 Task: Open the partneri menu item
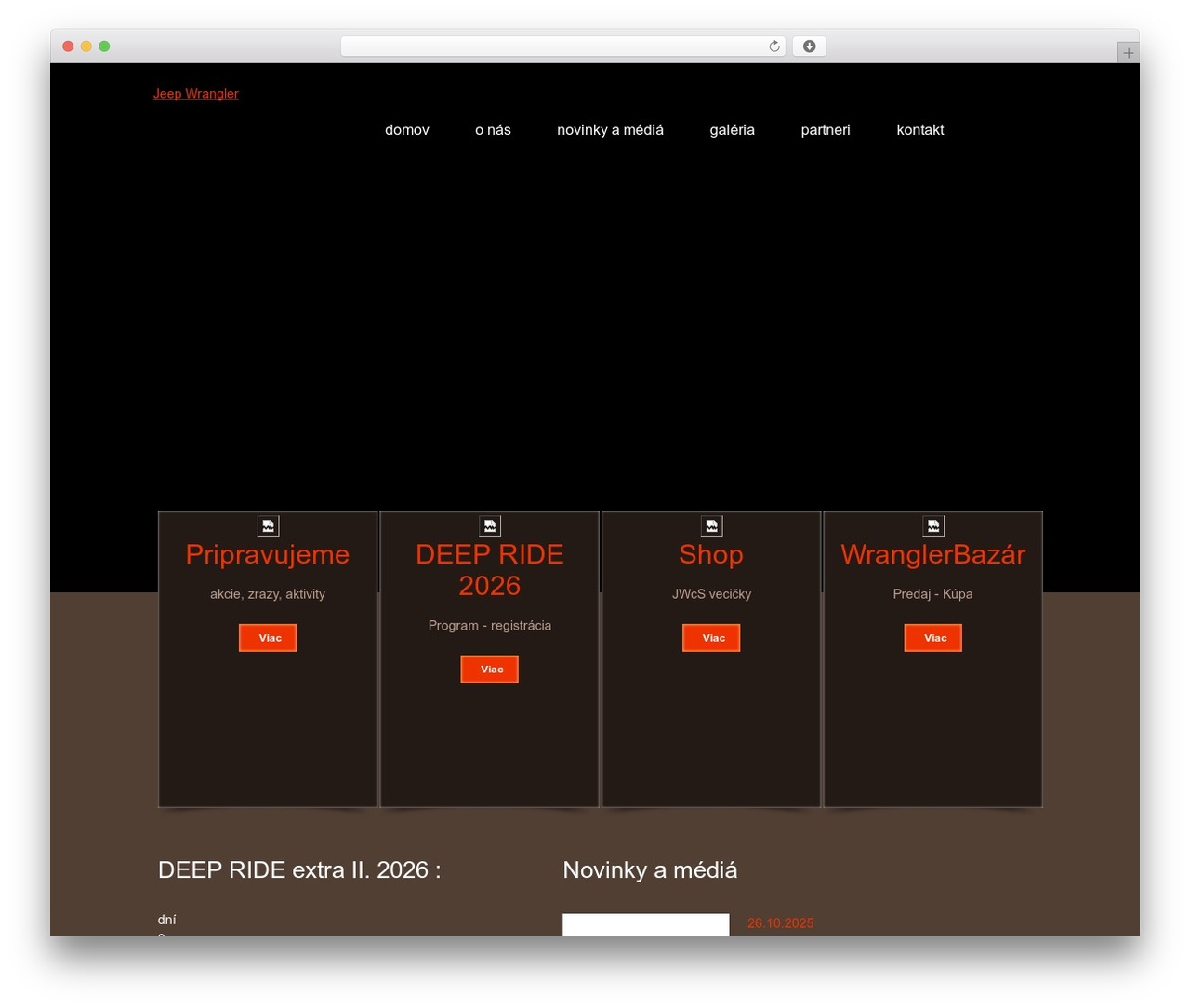(x=826, y=130)
